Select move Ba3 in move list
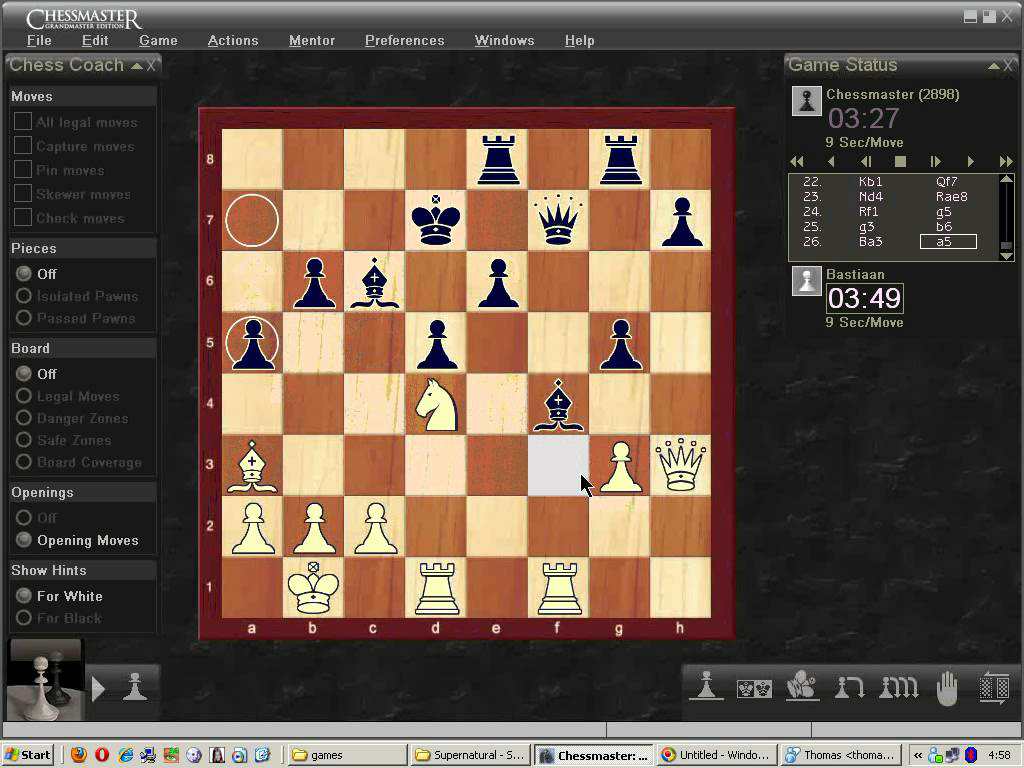Screen dimensions: 1024x768 [x=871, y=242]
